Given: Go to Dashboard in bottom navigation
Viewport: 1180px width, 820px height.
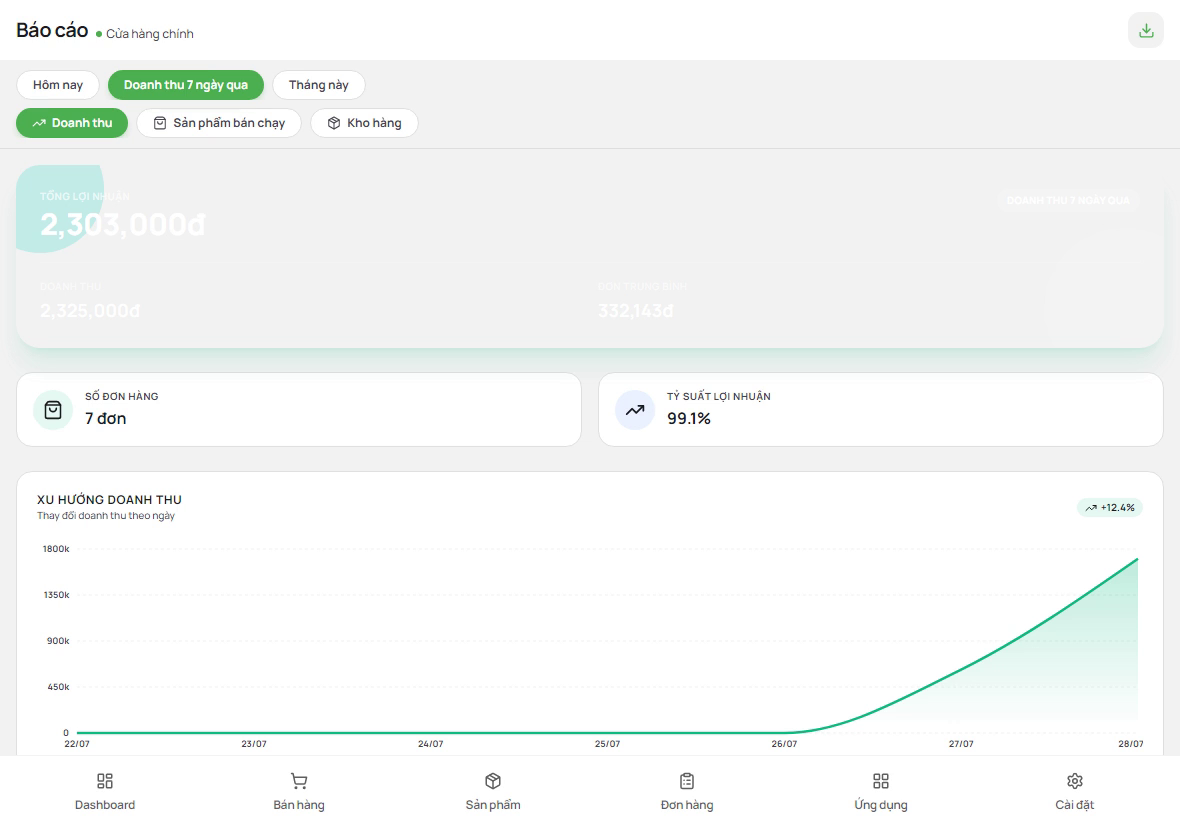Looking at the screenshot, I should [x=105, y=791].
